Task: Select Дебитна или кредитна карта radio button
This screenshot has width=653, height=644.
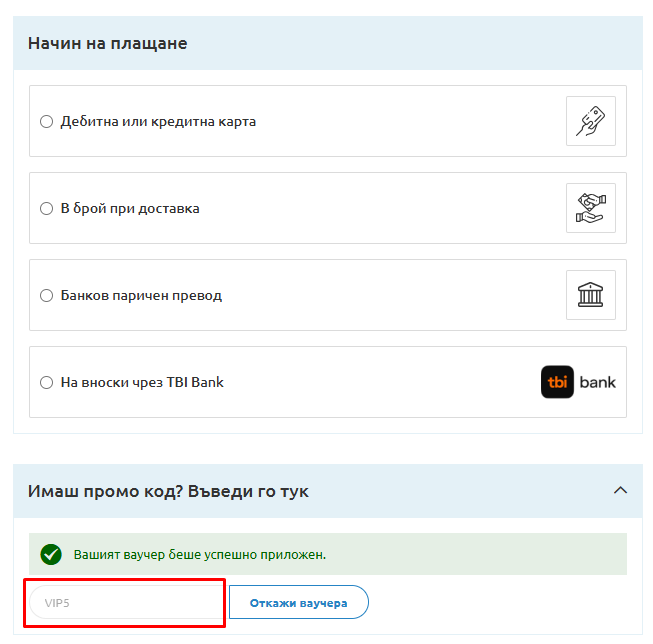Action: (x=46, y=122)
